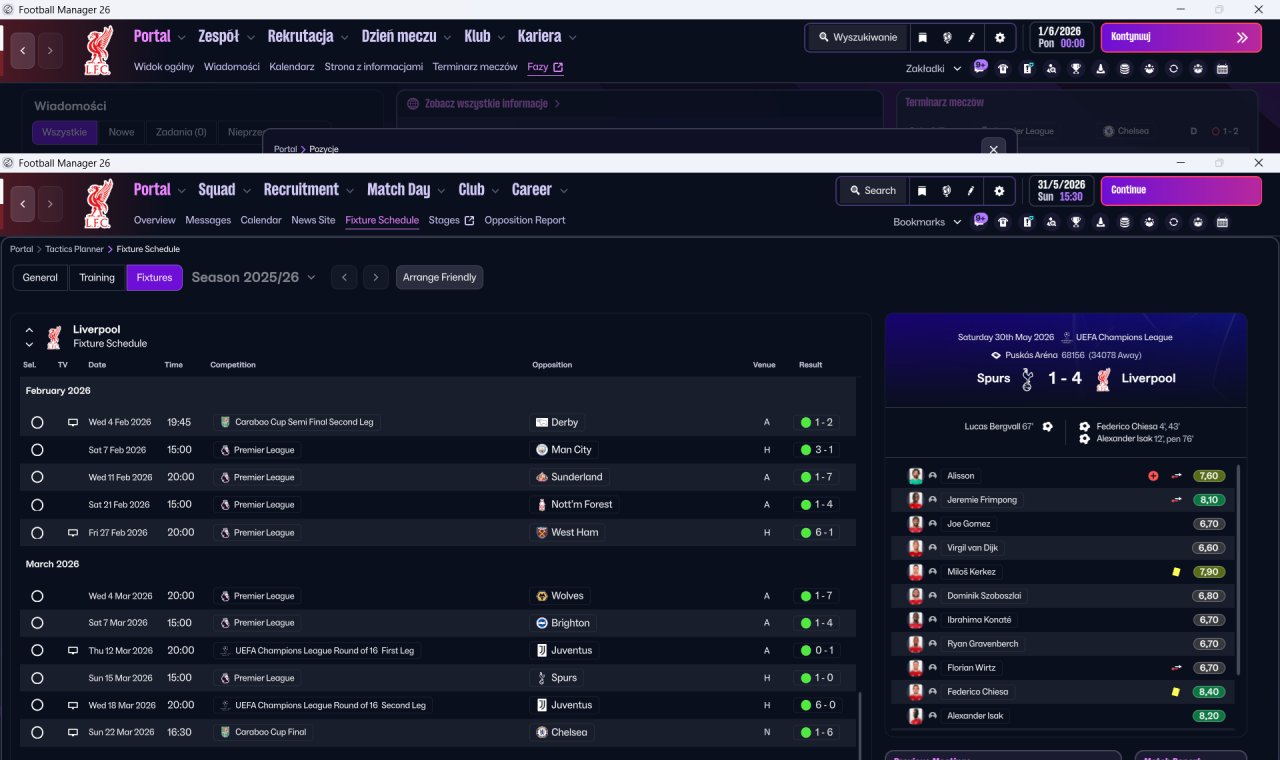Open the calendar icon in Zakładki row
Screen dimensions: 1280x760
click(1222, 69)
